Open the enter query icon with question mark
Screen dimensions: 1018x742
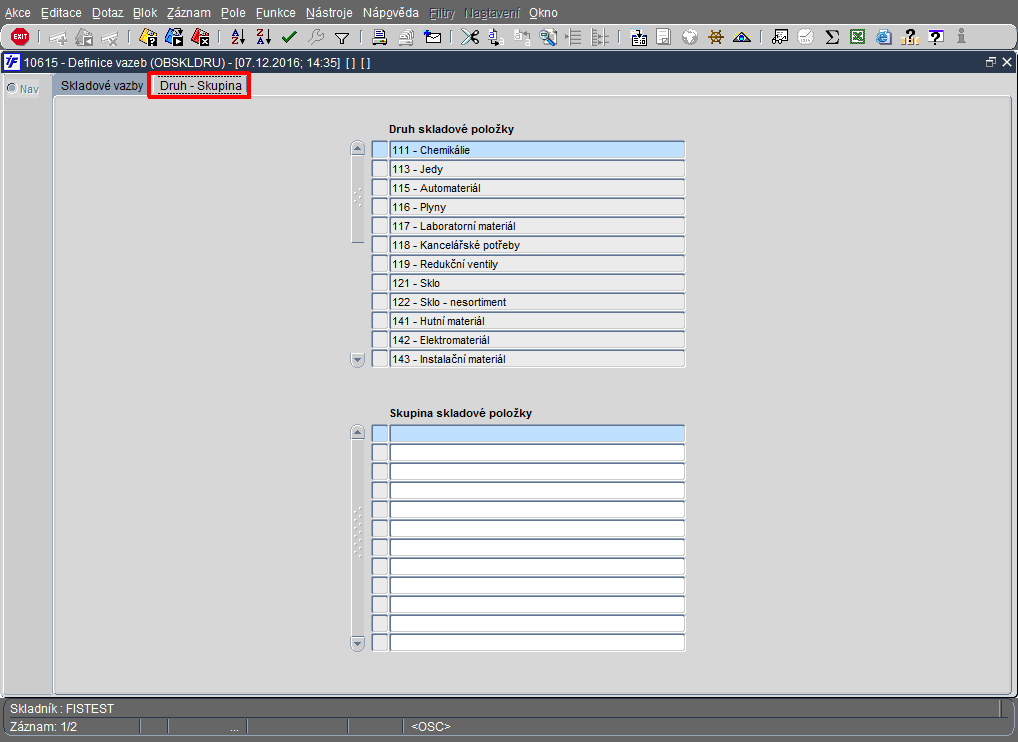coord(148,37)
